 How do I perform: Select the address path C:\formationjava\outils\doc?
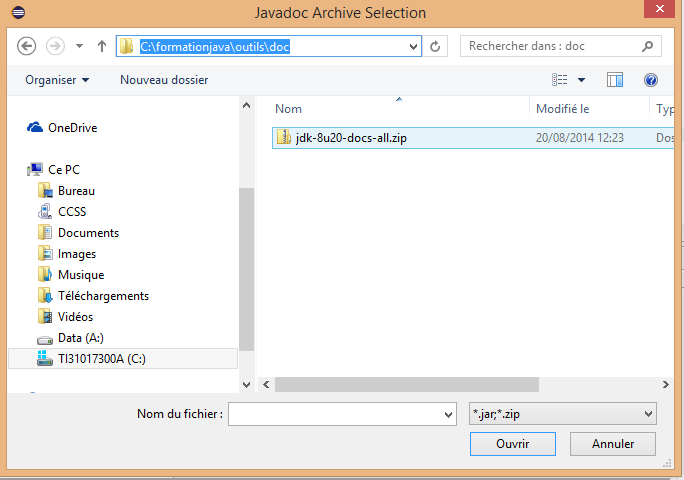pos(215,46)
